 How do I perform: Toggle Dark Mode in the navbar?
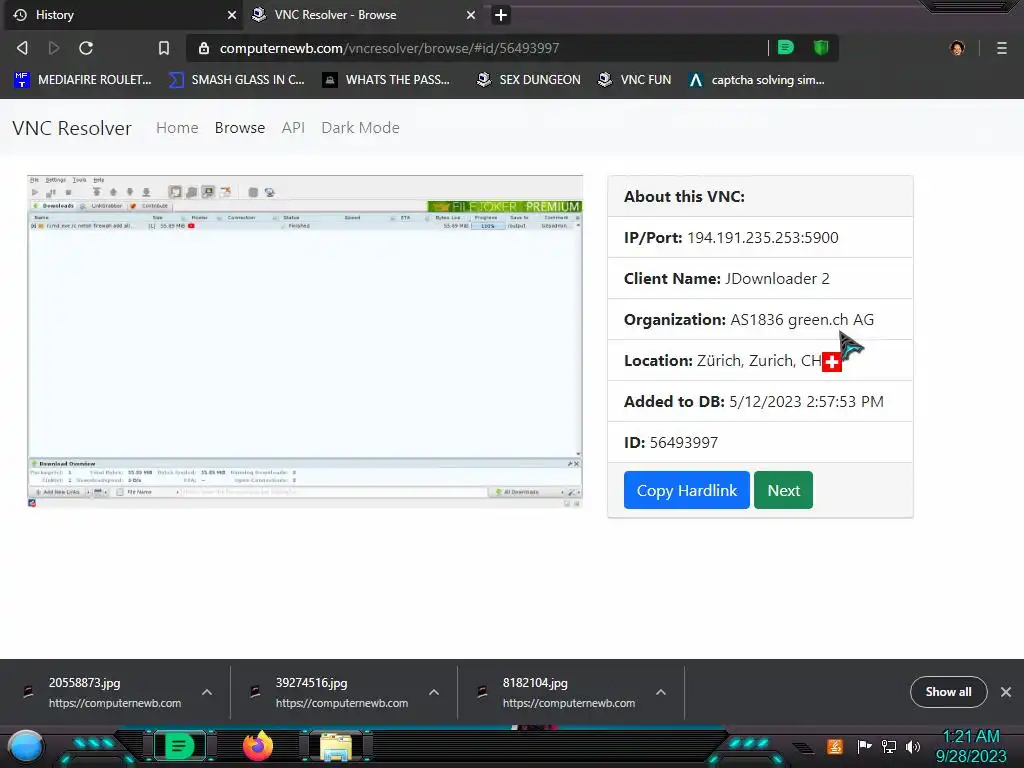click(360, 127)
